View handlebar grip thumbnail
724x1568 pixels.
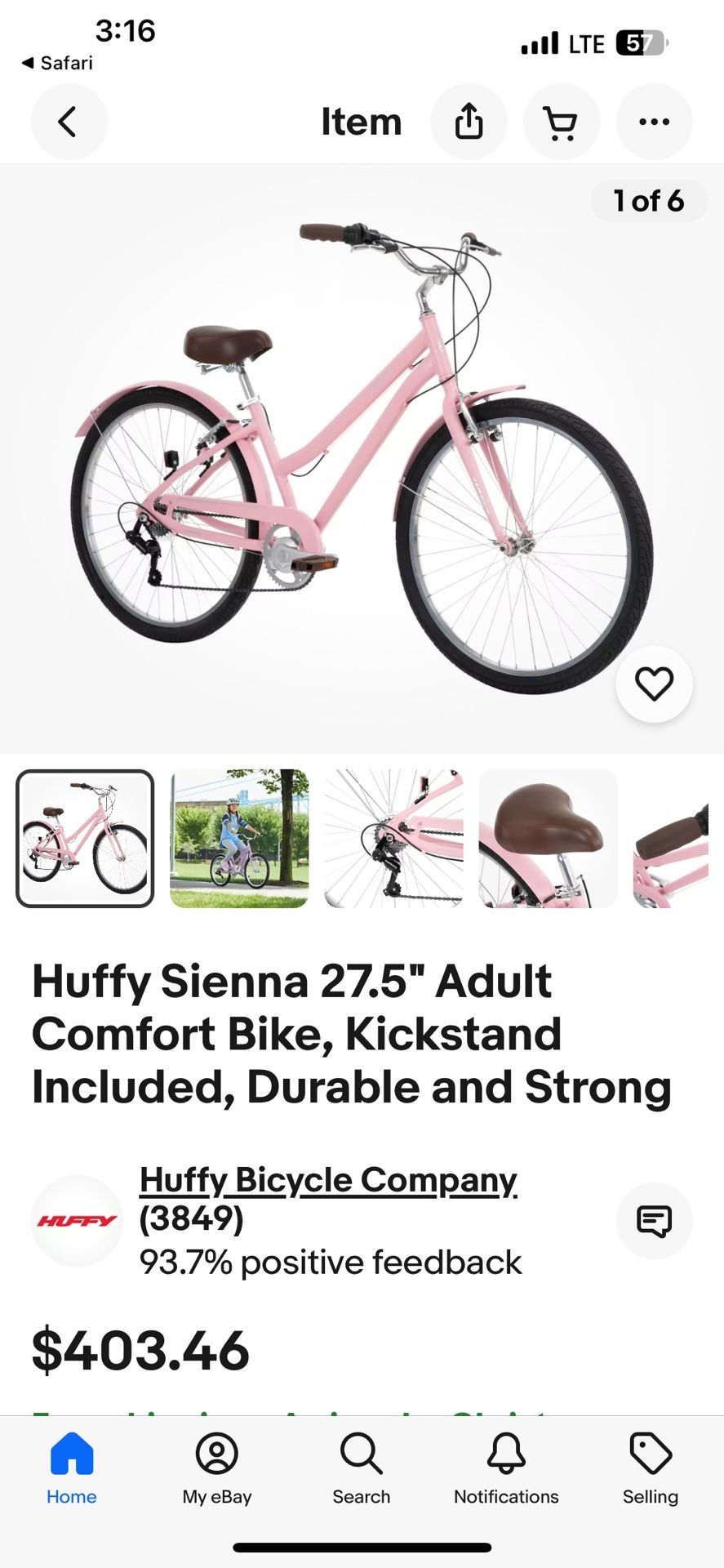tap(671, 838)
